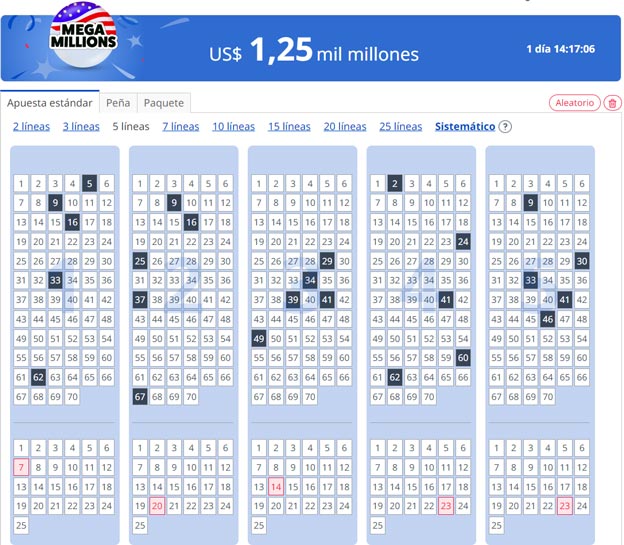This screenshot has height=545, width=624.
Task: Toggle number 46 in the fifth line
Action: pos(547,320)
